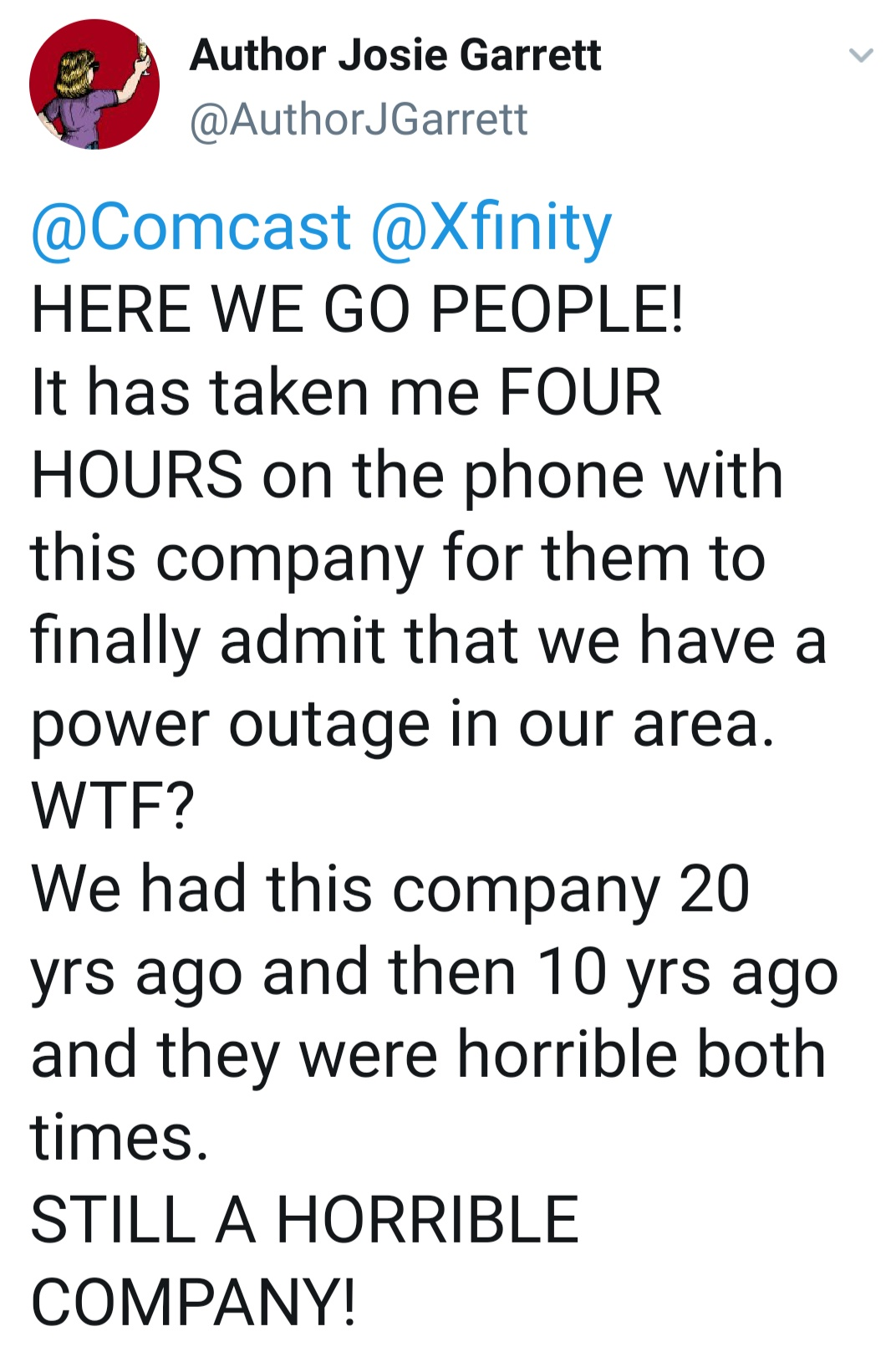Click the Author Josie Garrett display name
Image resolution: width=896 pixels, height=1352 pixels.
click(x=395, y=55)
